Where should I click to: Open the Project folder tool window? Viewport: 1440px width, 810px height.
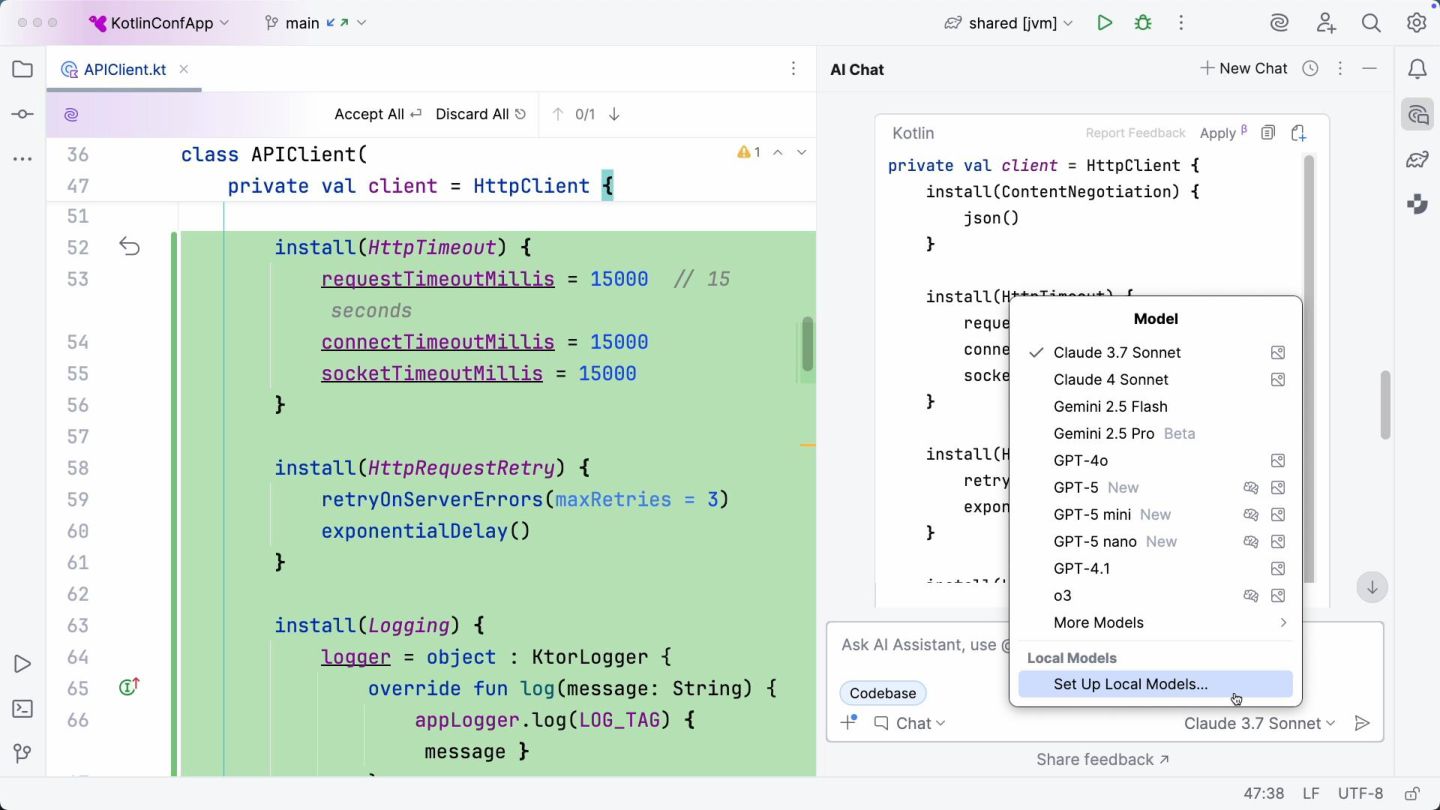pos(22,70)
